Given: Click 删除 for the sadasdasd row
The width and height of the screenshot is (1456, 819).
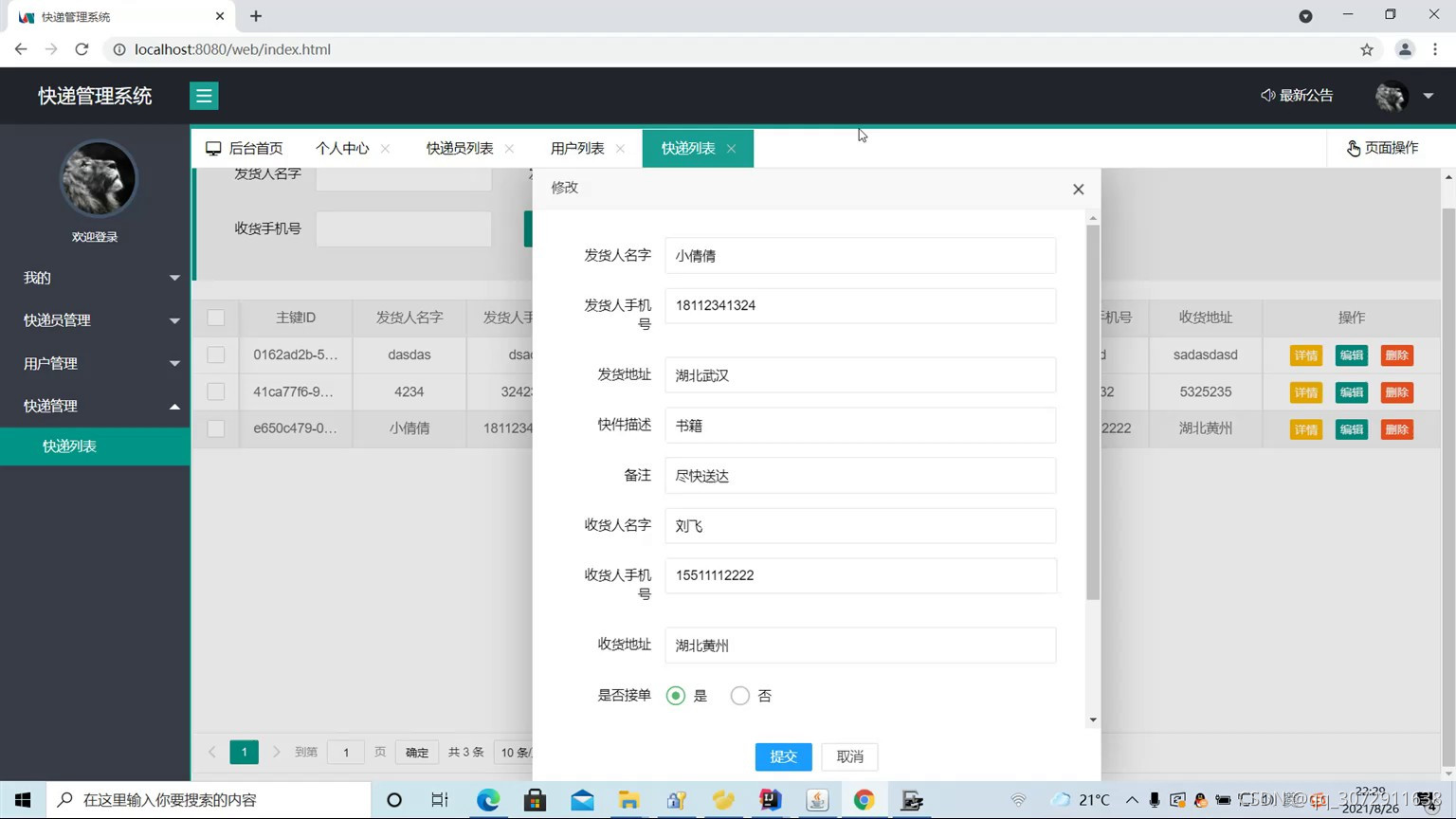Looking at the screenshot, I should [1397, 355].
